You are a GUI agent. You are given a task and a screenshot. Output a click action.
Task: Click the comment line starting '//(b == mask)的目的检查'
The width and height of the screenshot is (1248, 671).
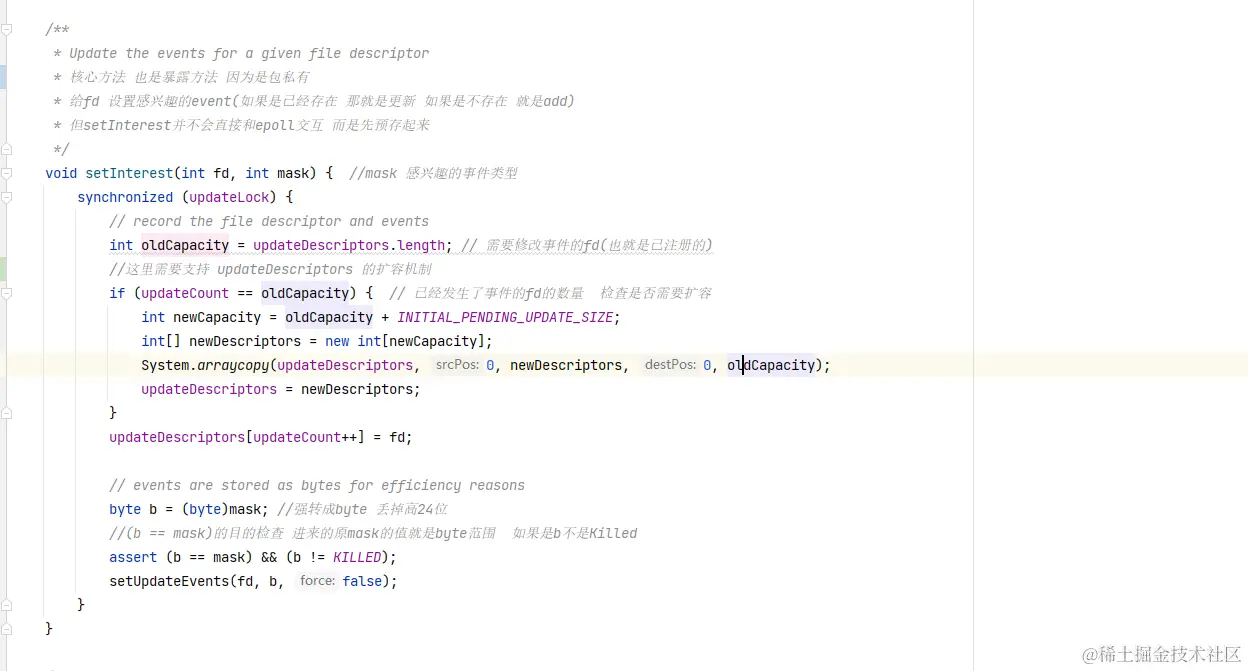(373, 533)
